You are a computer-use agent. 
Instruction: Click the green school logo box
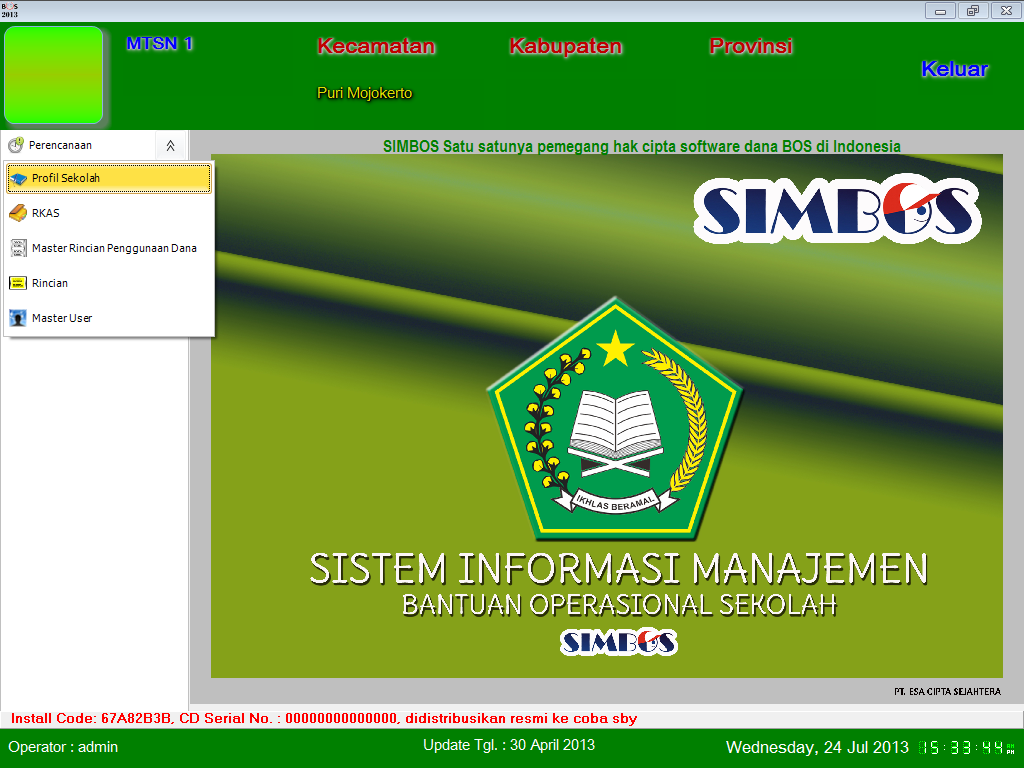(x=54, y=75)
